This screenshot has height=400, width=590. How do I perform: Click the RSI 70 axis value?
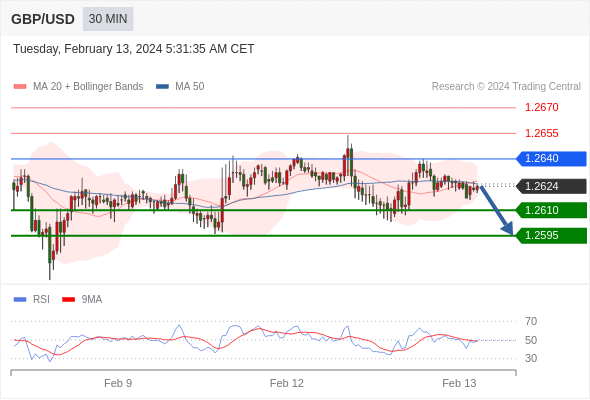pyautogui.click(x=531, y=321)
